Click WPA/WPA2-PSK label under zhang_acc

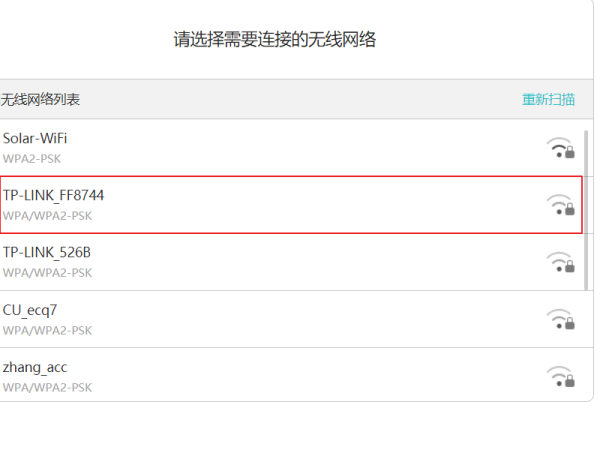point(47,387)
